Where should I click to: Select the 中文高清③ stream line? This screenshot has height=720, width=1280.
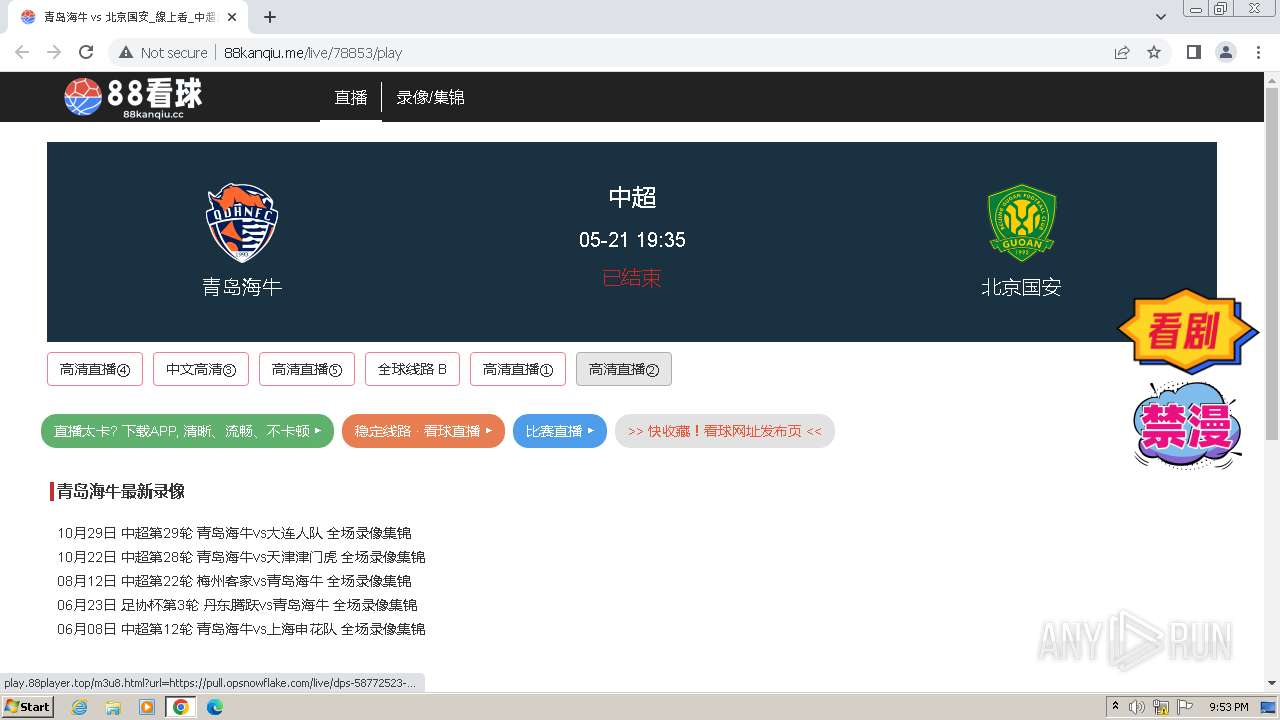(201, 369)
